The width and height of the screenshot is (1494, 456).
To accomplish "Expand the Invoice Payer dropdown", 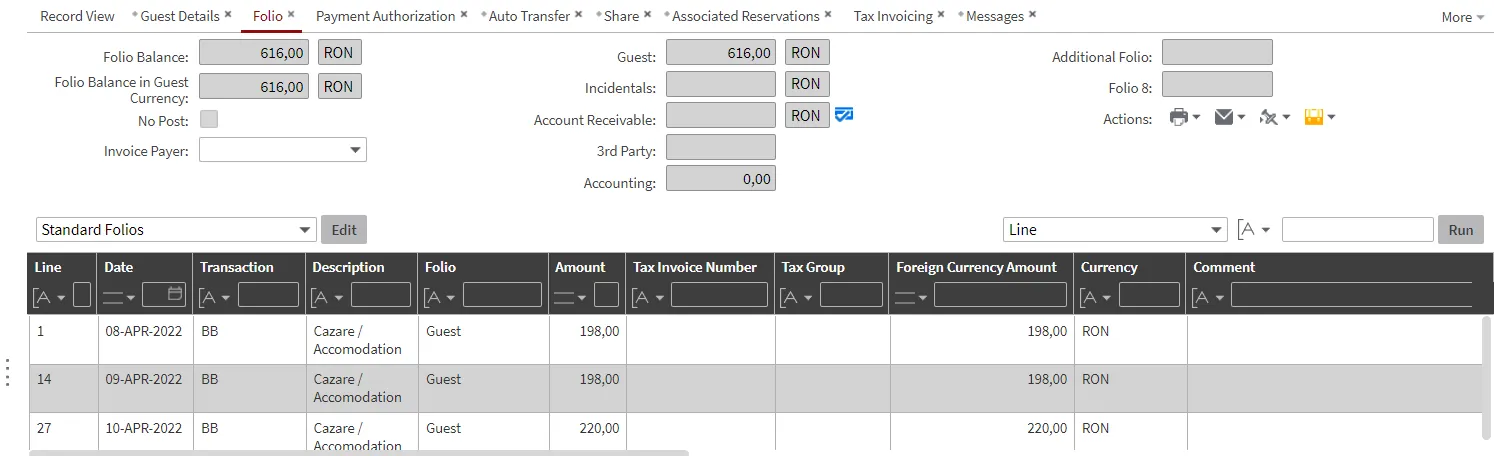I will [x=355, y=150].
